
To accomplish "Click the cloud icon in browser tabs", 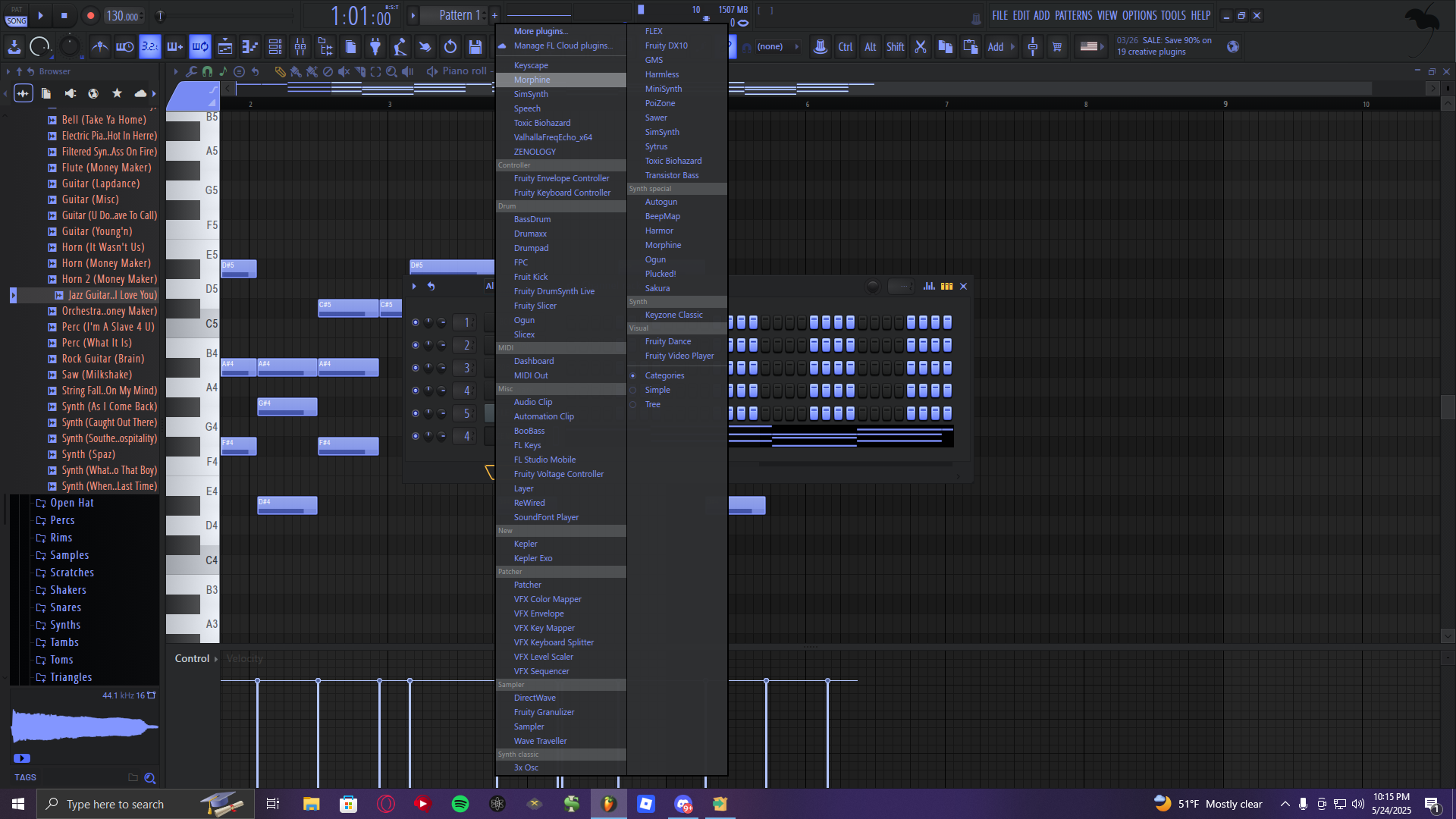I will coord(140,93).
